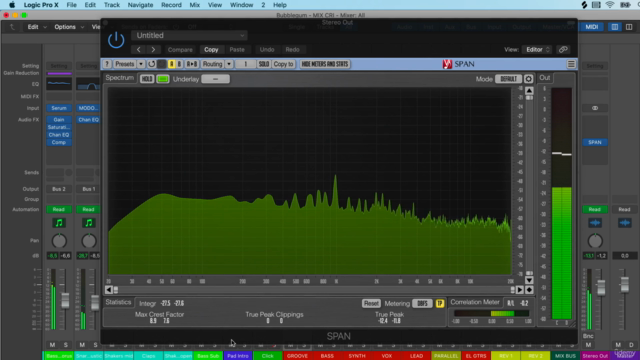Open the Metering DBFS selector
Viewport: 640px width, 360px height.
[x=422, y=303]
